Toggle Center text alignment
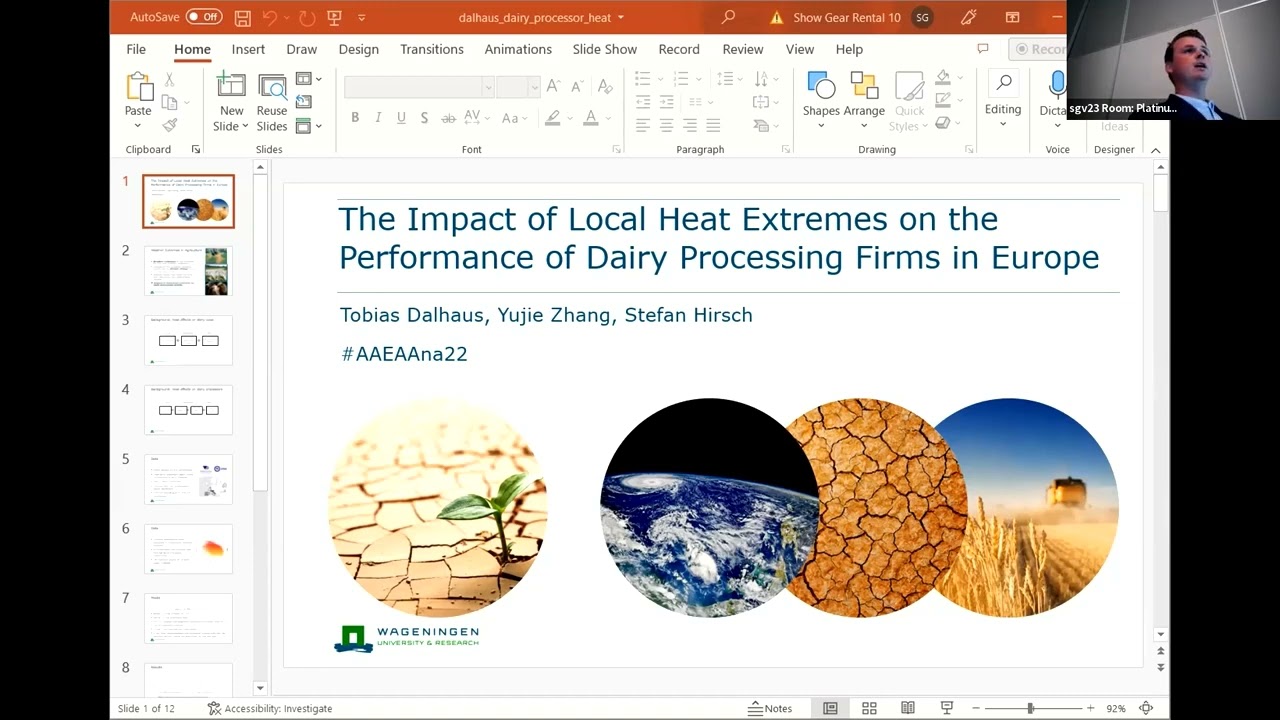This screenshot has width=1280, height=720. tap(666, 125)
